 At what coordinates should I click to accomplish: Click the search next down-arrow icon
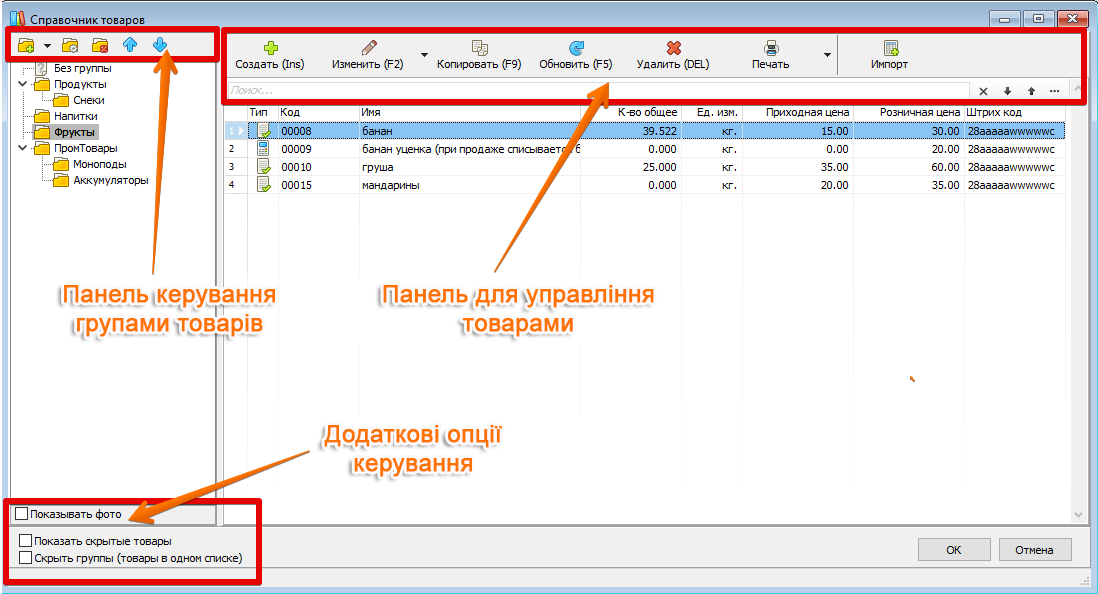[1007, 91]
